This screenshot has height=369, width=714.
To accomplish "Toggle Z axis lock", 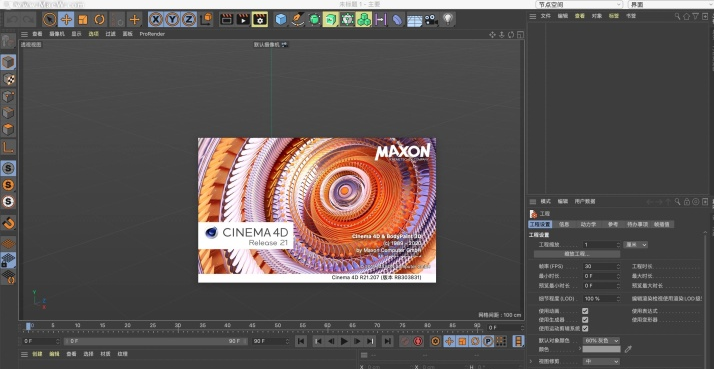I will [189, 20].
